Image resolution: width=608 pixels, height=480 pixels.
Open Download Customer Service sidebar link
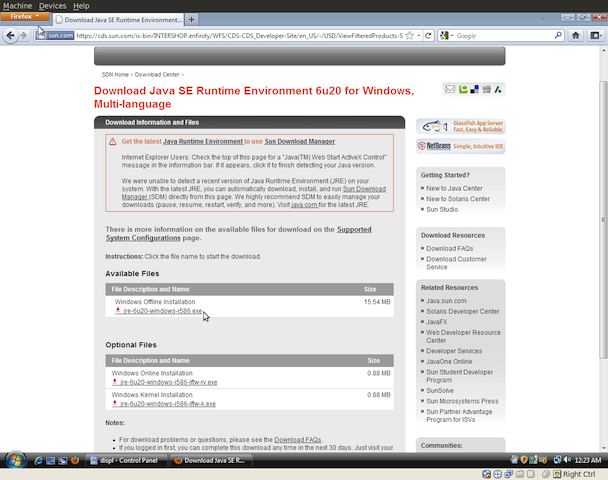(456, 263)
